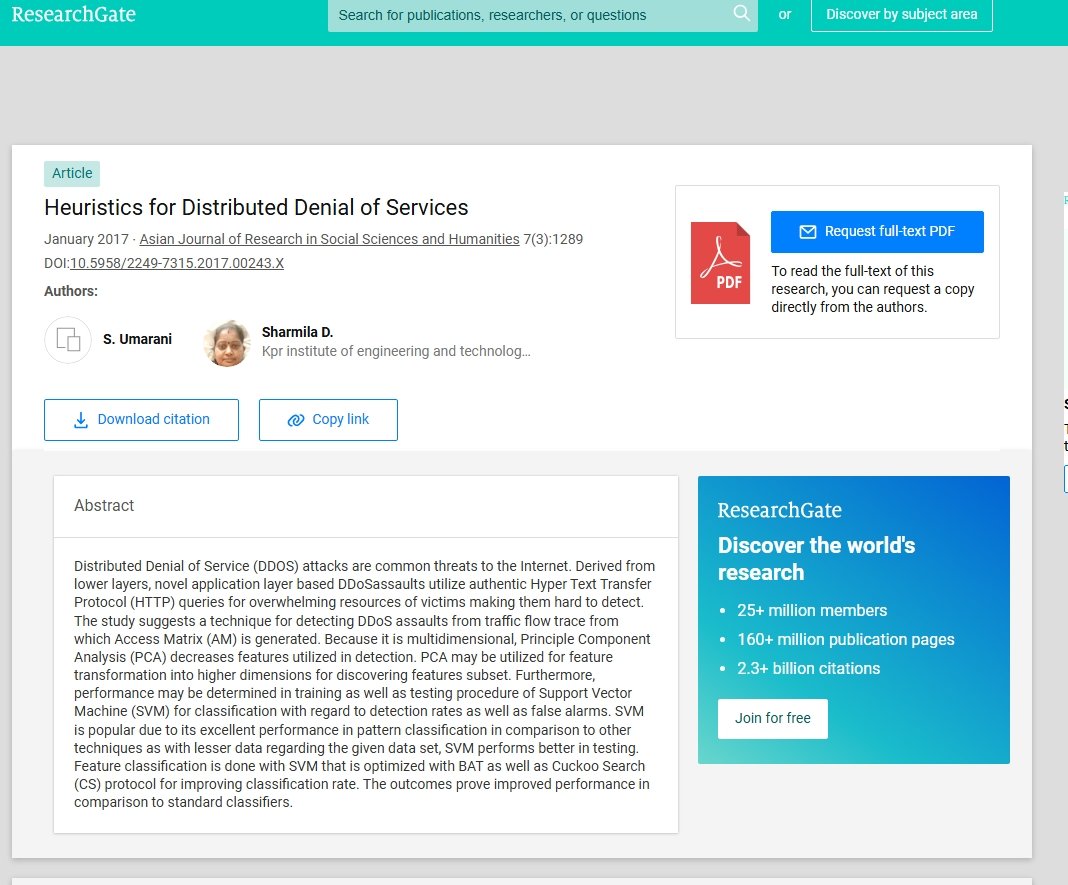Open Kpr institute of engineering affiliation

point(396,351)
